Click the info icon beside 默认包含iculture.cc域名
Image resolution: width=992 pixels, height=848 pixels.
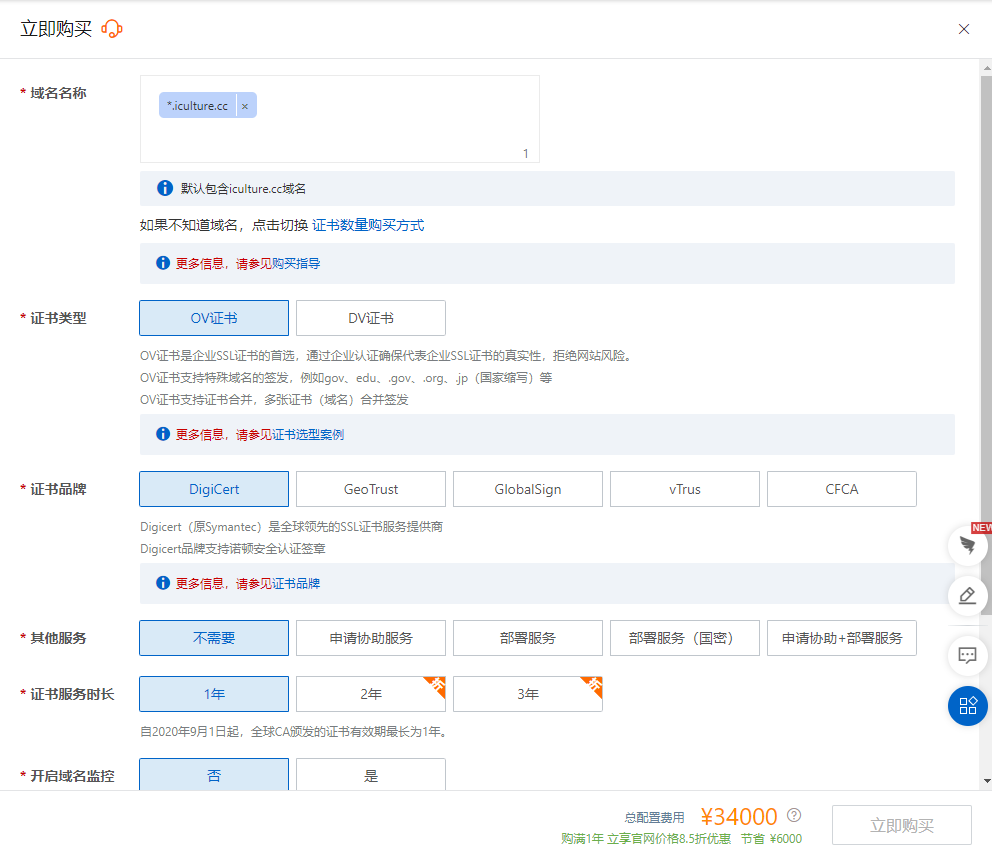[164, 189]
